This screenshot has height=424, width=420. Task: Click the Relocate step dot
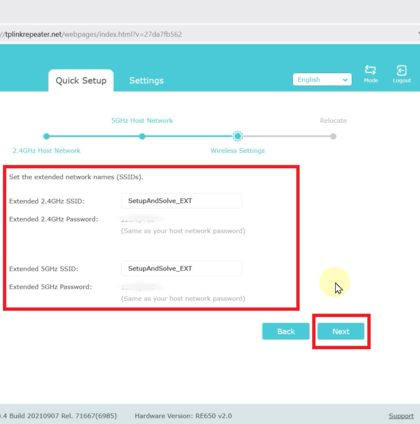point(333,136)
